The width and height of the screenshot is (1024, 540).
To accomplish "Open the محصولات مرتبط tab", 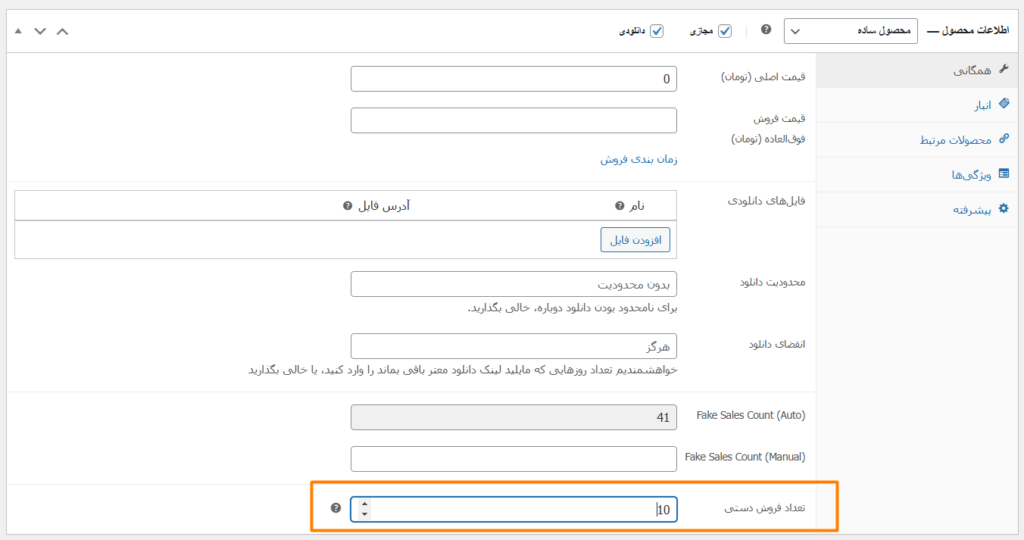I will 916,140.
